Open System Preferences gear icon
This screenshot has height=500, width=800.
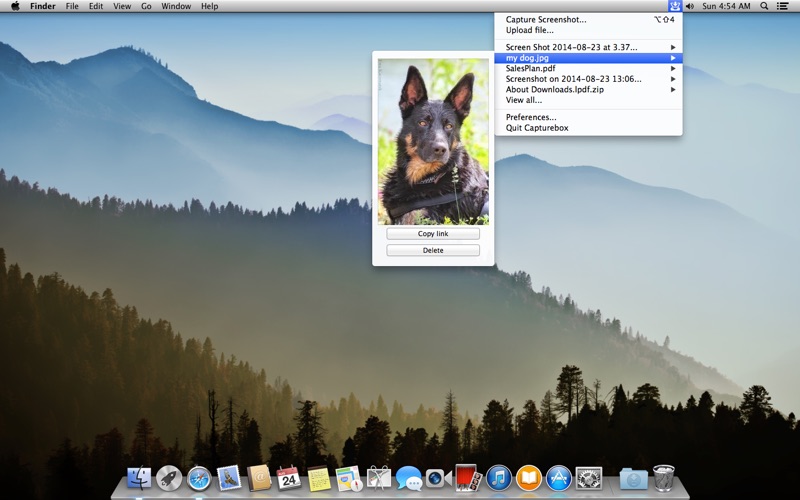pos(589,479)
